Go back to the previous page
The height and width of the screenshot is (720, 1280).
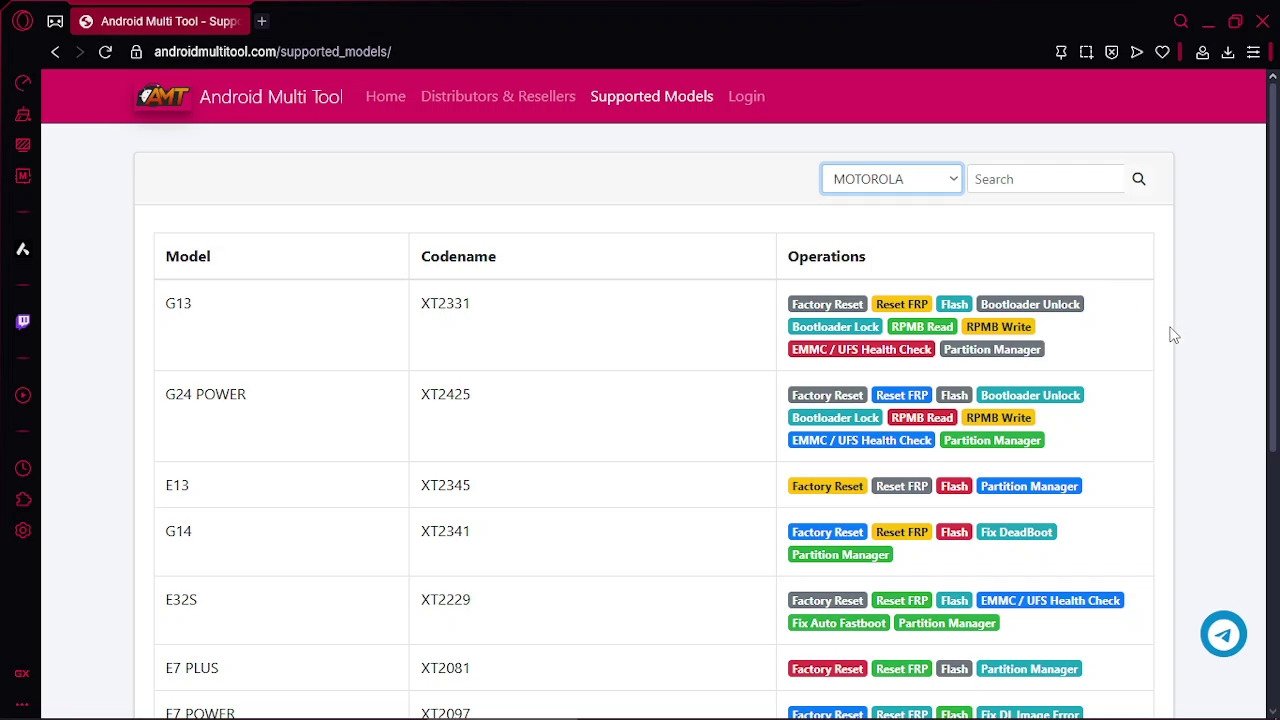point(55,52)
